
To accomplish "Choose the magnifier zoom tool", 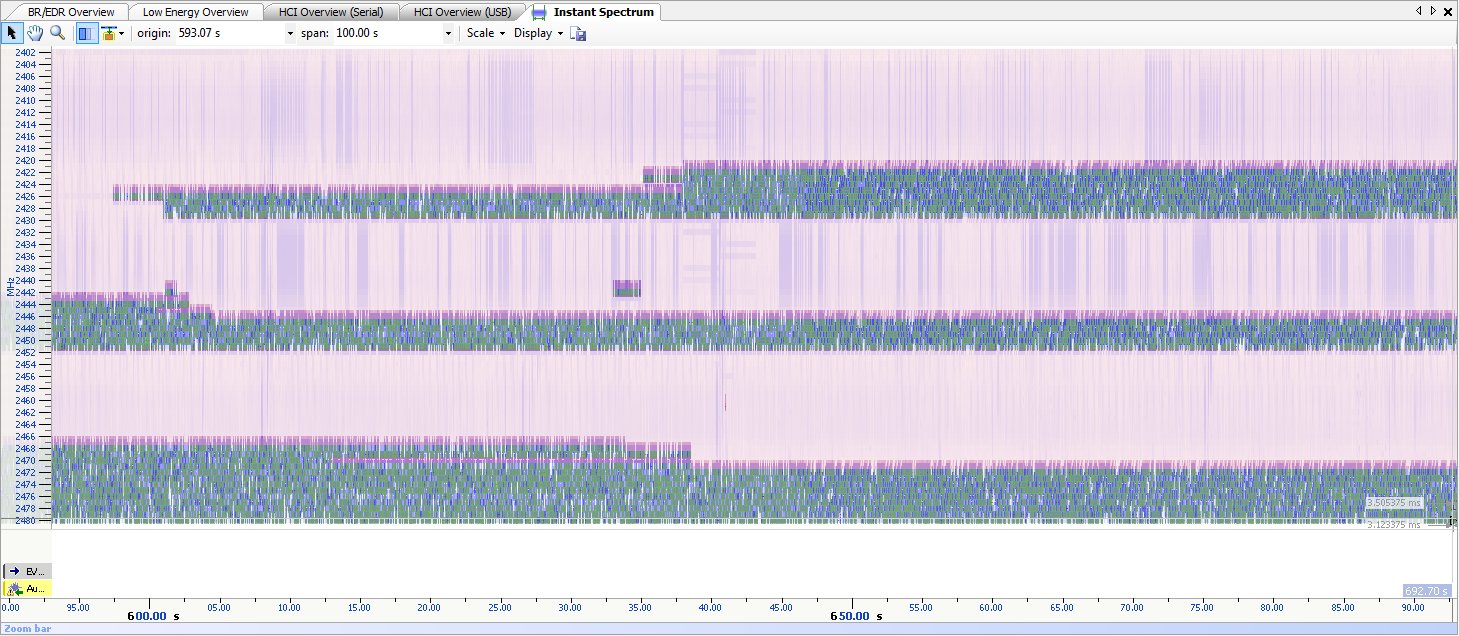I will tap(57, 33).
